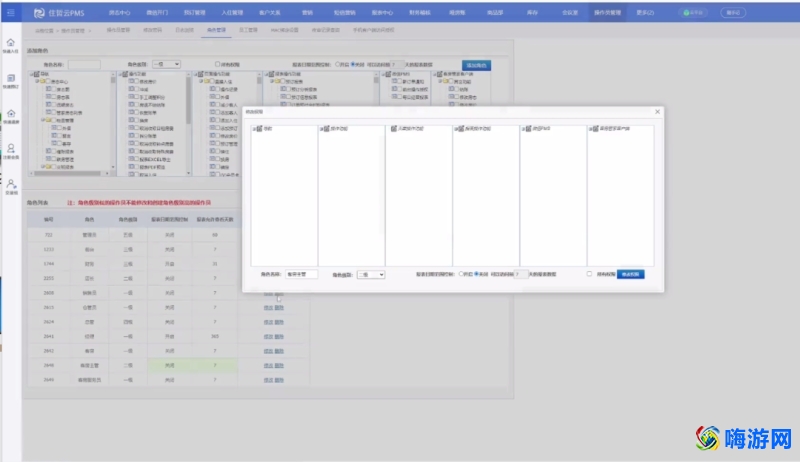Click the outlined pill button at top right
Image resolution: width=800 pixels, height=462 pixels.
pos(733,13)
